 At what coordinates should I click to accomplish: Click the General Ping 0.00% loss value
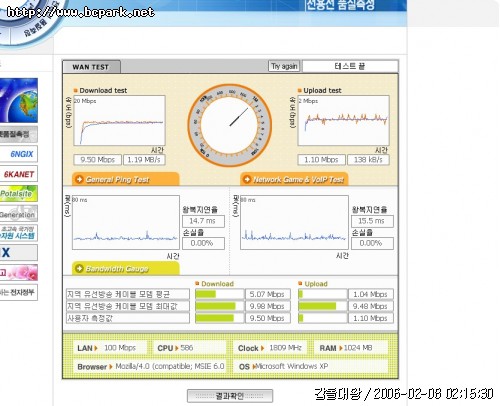(203, 243)
